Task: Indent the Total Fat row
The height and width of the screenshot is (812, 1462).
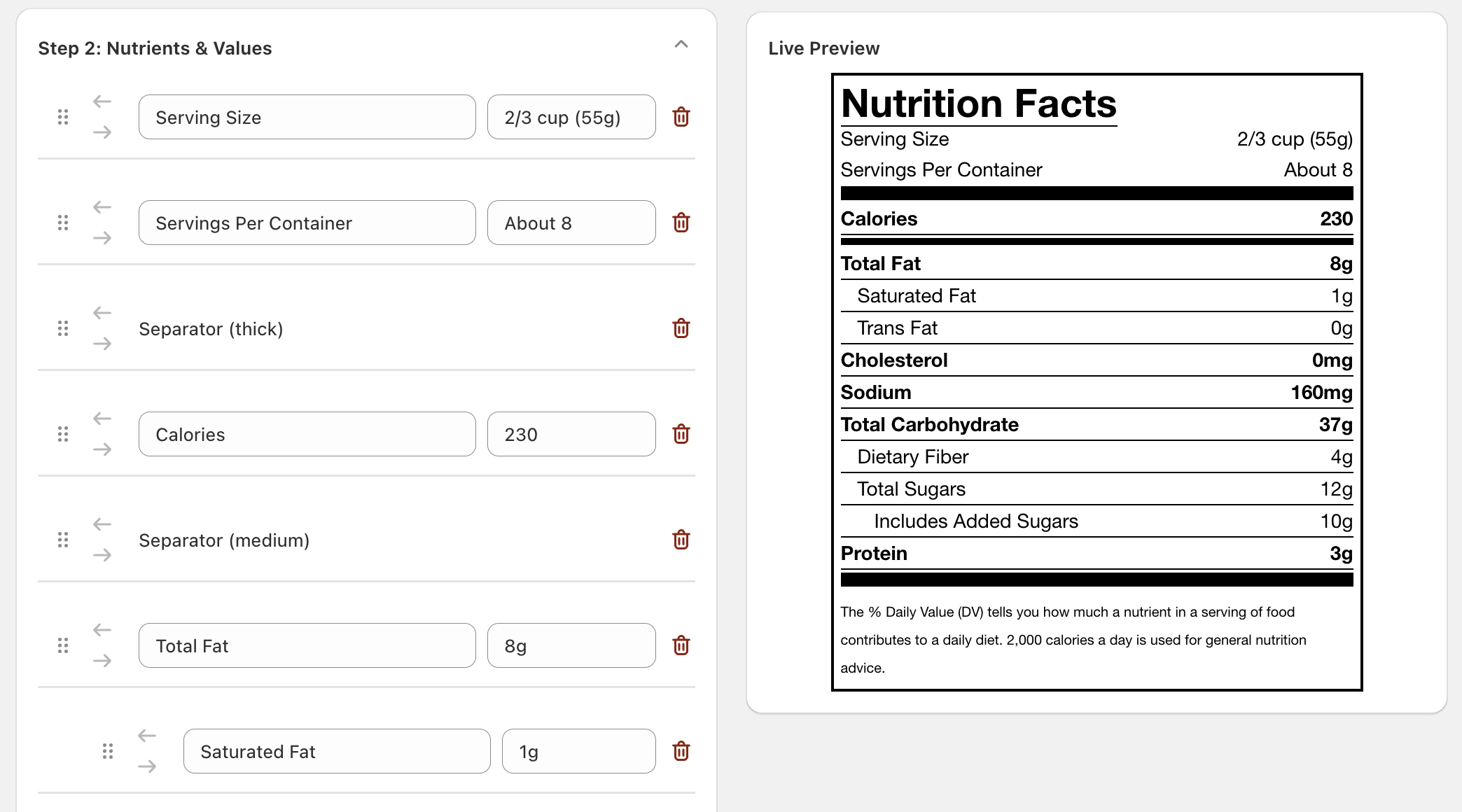Action: pos(102,661)
